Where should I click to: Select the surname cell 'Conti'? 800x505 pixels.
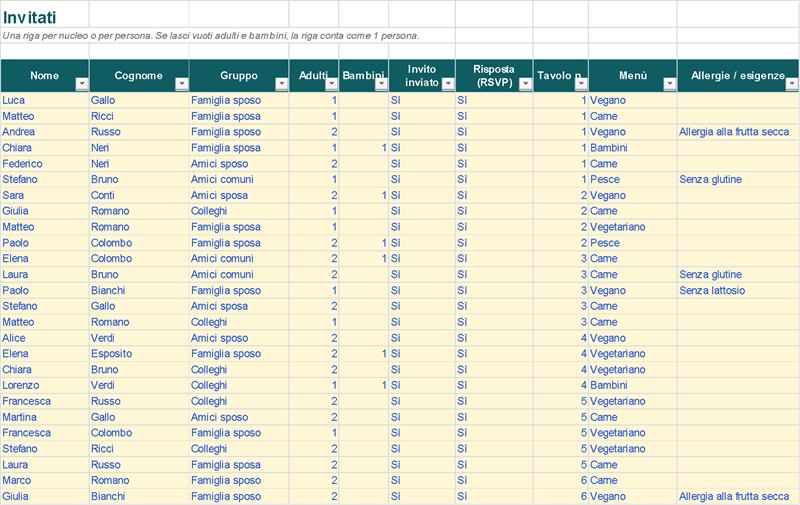[139, 195]
